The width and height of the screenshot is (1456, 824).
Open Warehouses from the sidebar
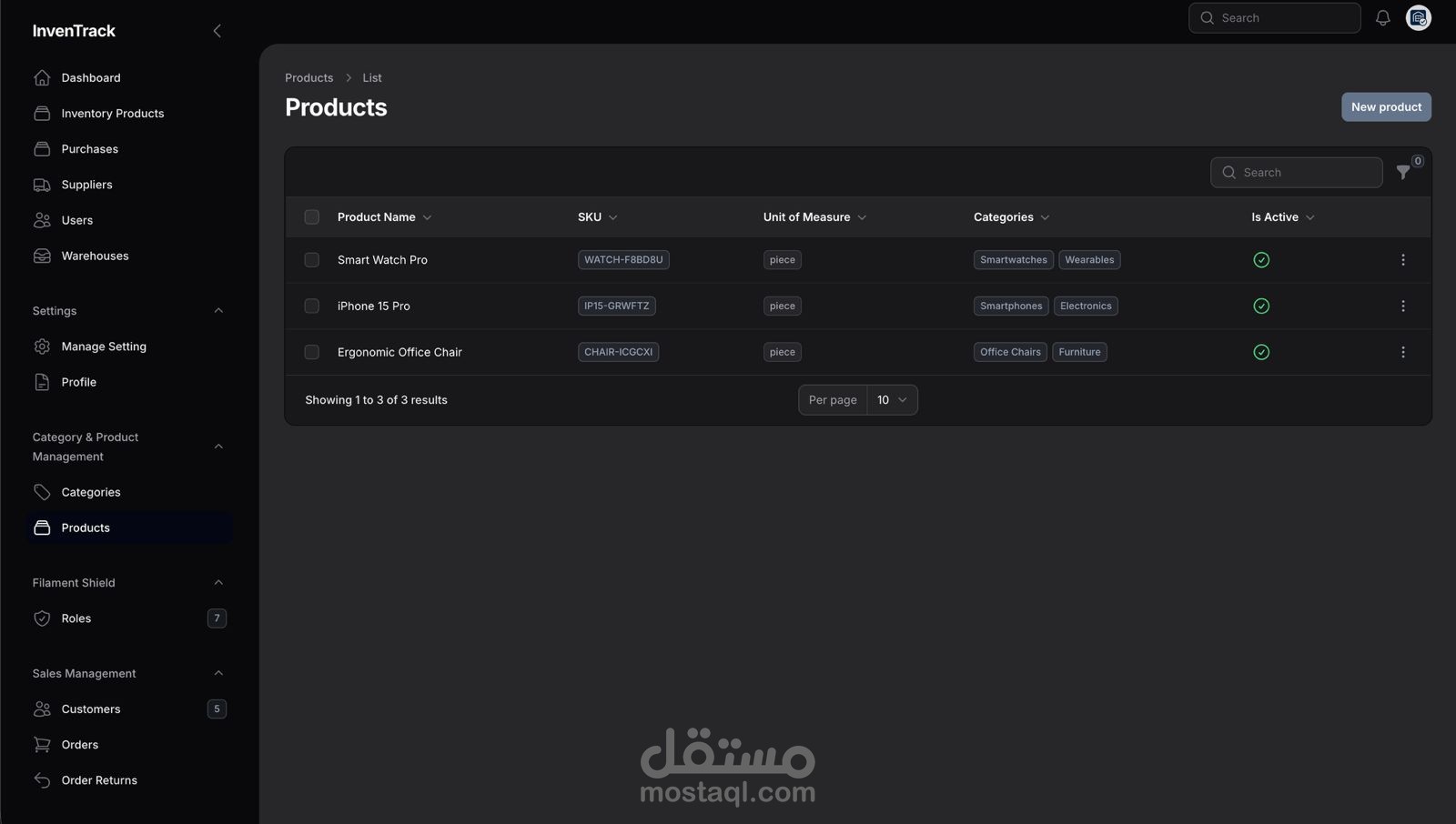pos(95,256)
